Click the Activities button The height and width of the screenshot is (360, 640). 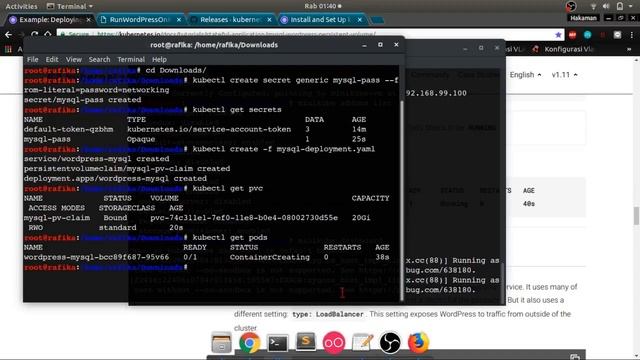[x=21, y=6]
